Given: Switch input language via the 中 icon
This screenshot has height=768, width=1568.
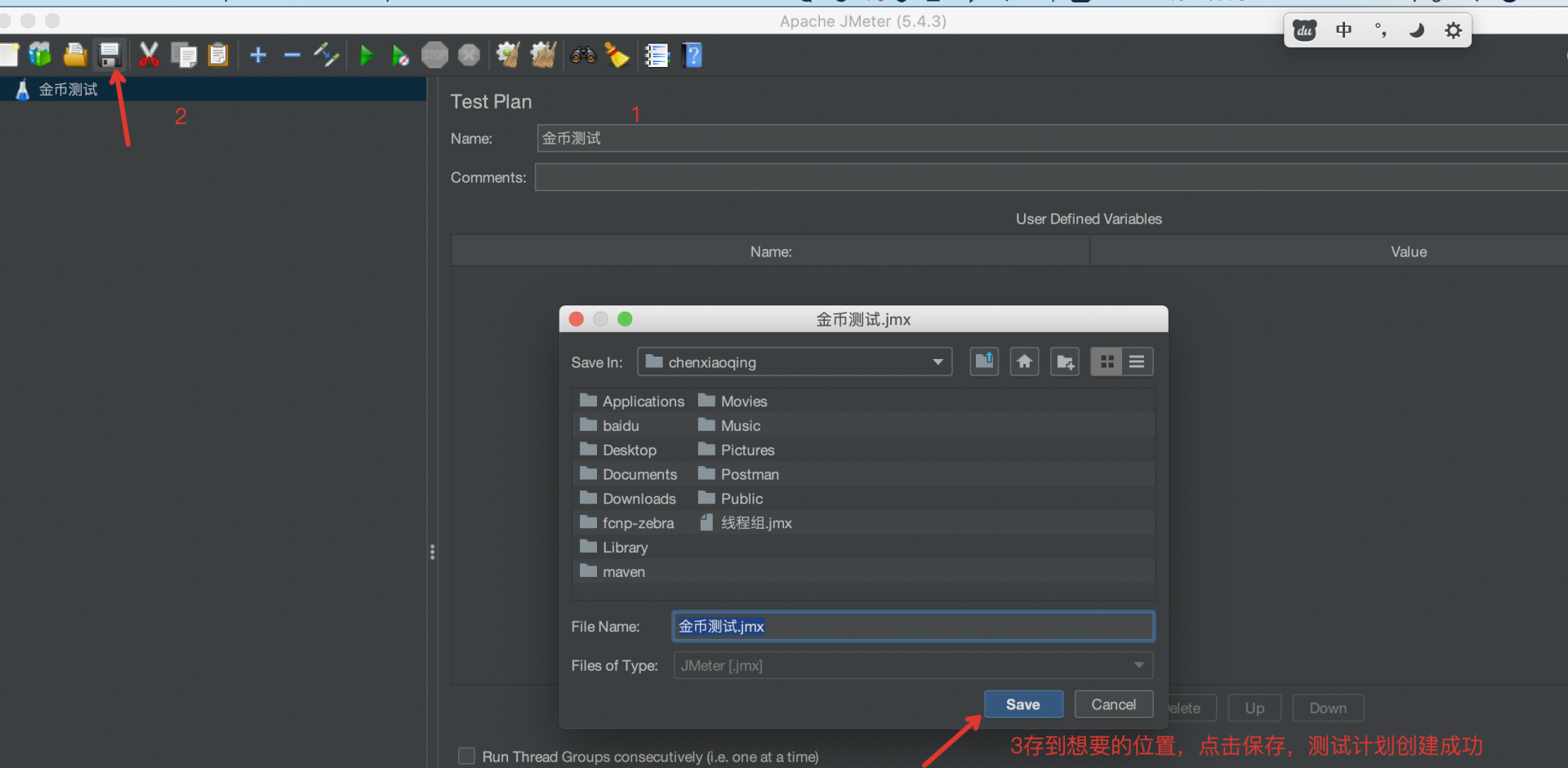Looking at the screenshot, I should click(1343, 31).
